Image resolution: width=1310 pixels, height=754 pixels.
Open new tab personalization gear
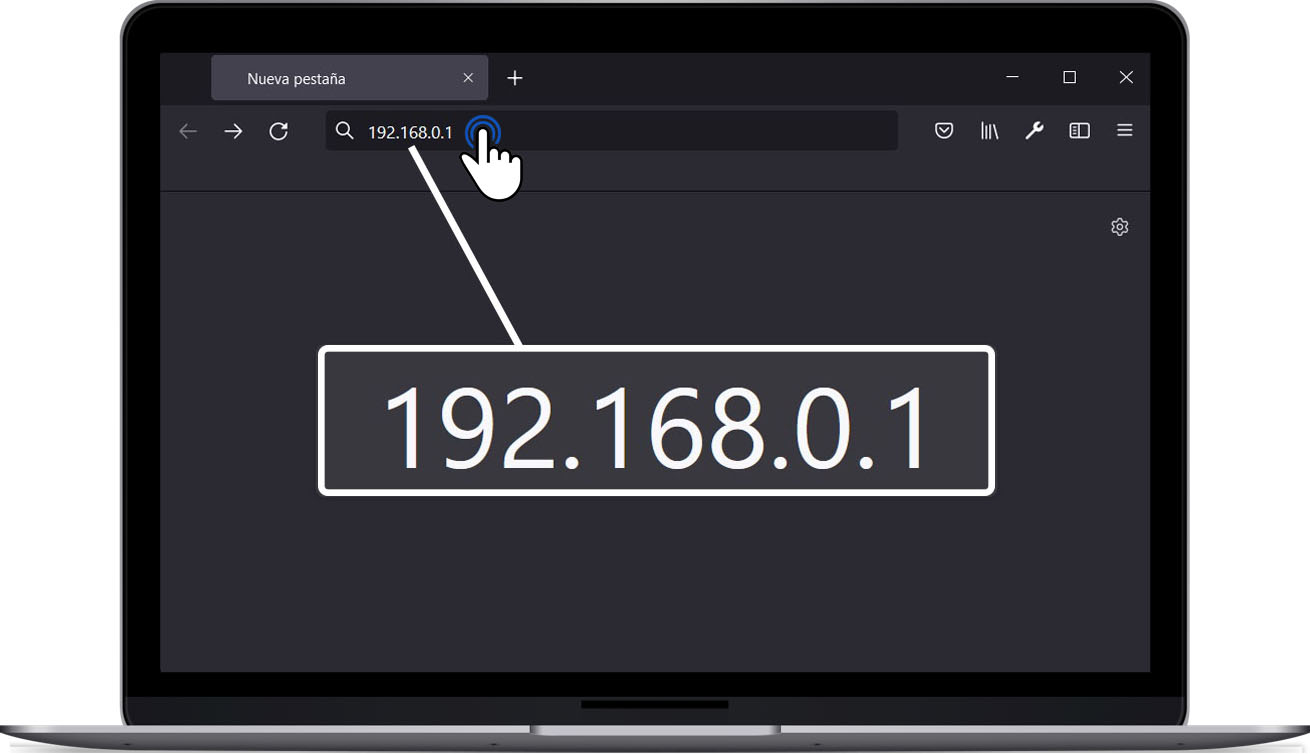pos(1119,227)
